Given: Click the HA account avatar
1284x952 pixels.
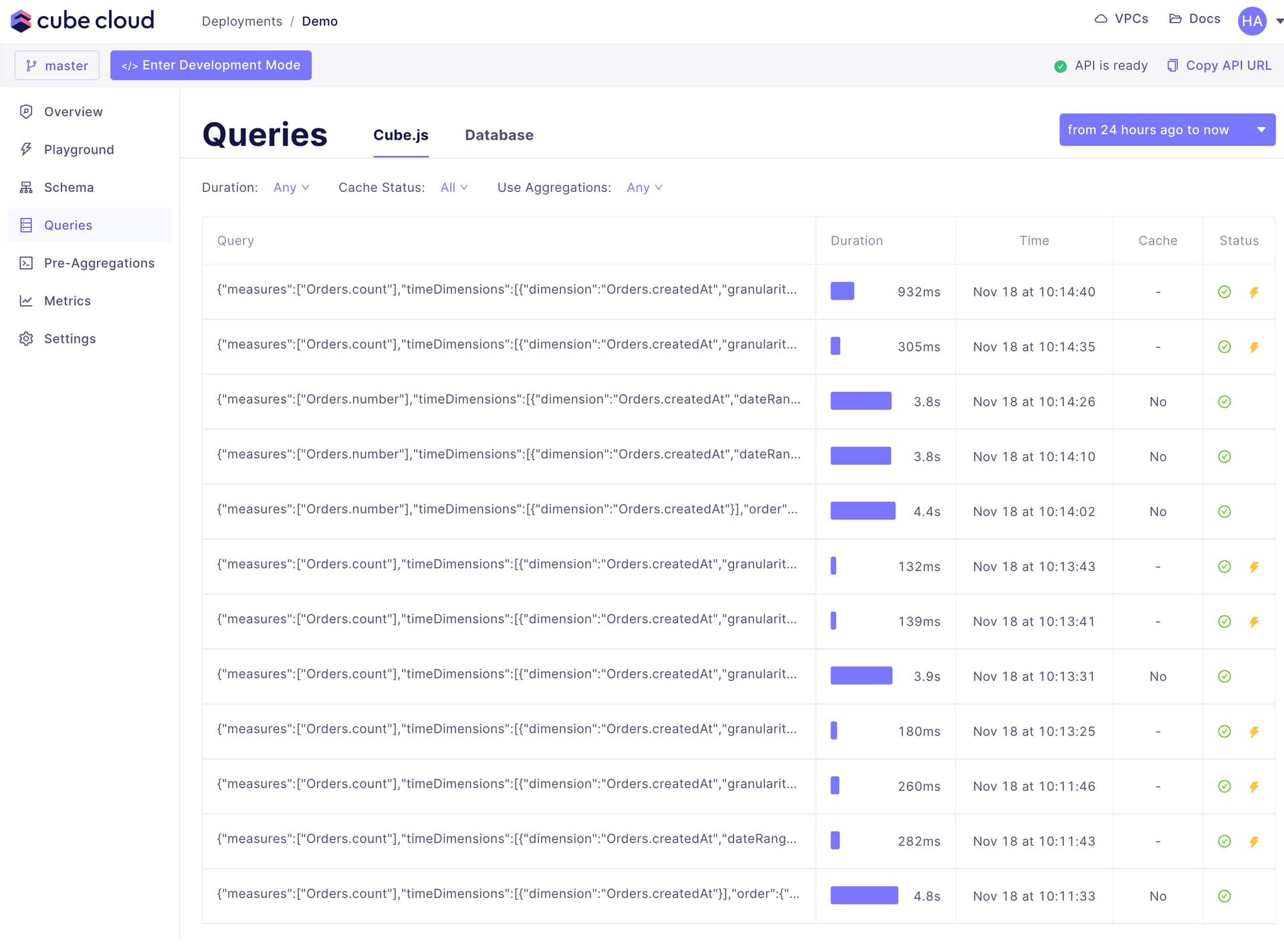Looking at the screenshot, I should [x=1252, y=21].
